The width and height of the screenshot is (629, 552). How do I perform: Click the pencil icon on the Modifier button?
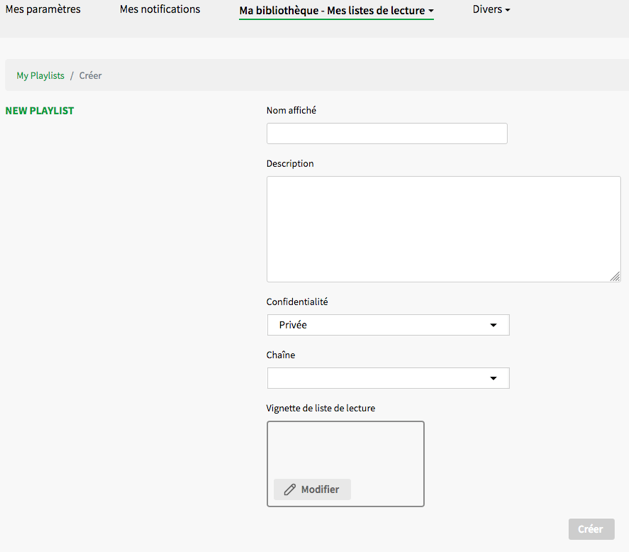click(x=290, y=490)
